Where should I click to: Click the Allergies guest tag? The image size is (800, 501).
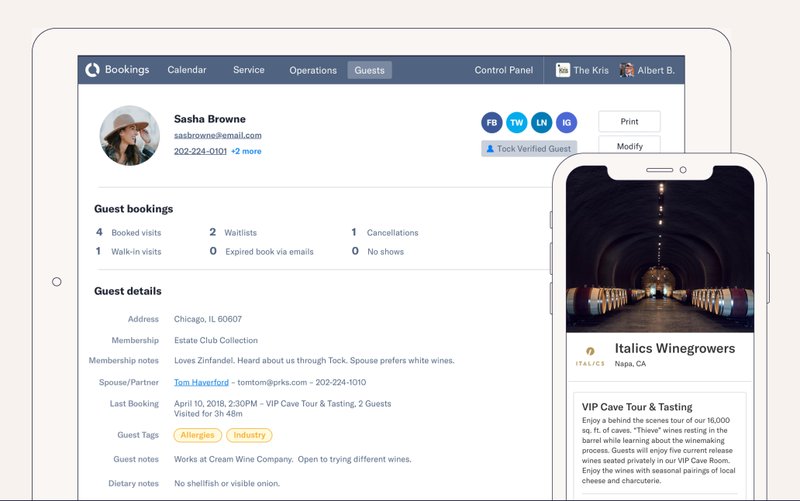(x=197, y=435)
